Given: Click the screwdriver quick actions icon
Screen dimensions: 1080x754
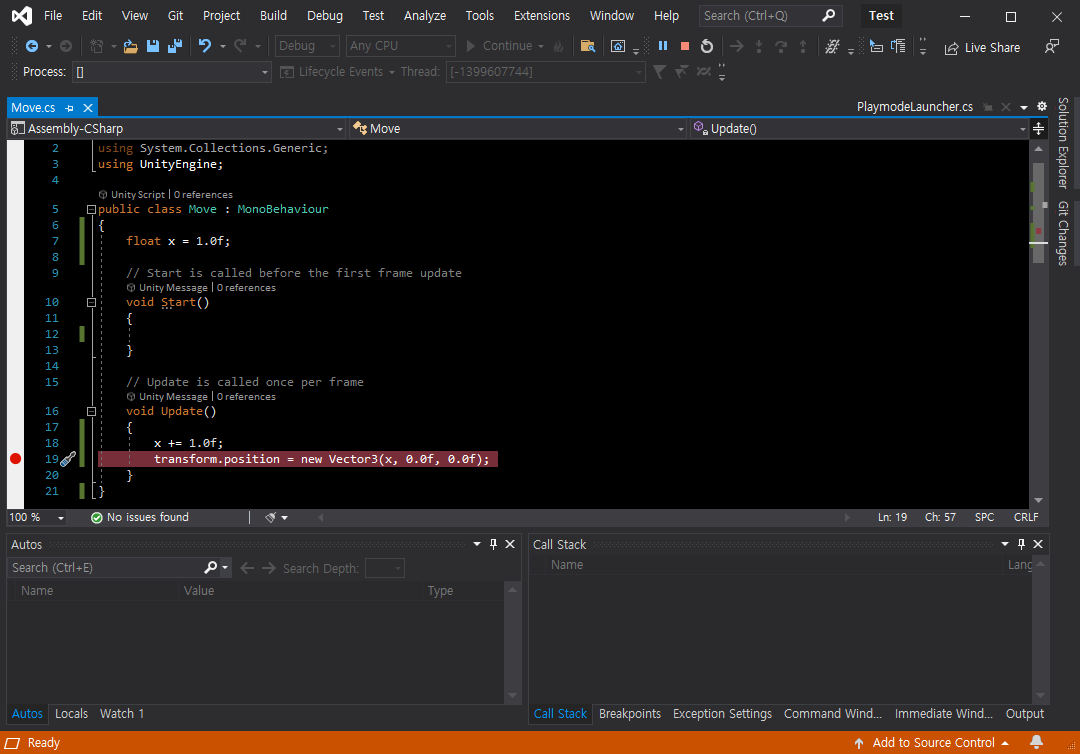Looking at the screenshot, I should click(68, 459).
